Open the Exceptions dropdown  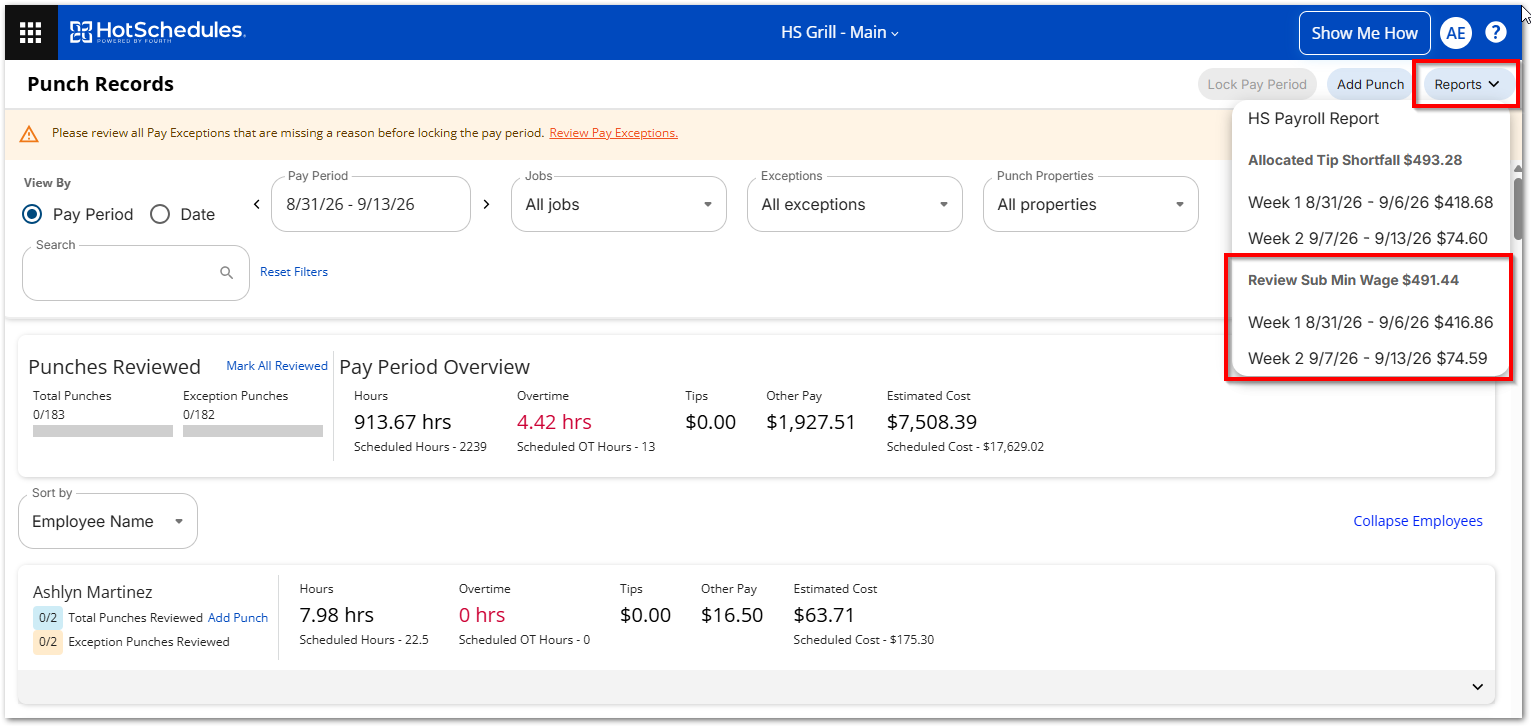tap(855, 204)
